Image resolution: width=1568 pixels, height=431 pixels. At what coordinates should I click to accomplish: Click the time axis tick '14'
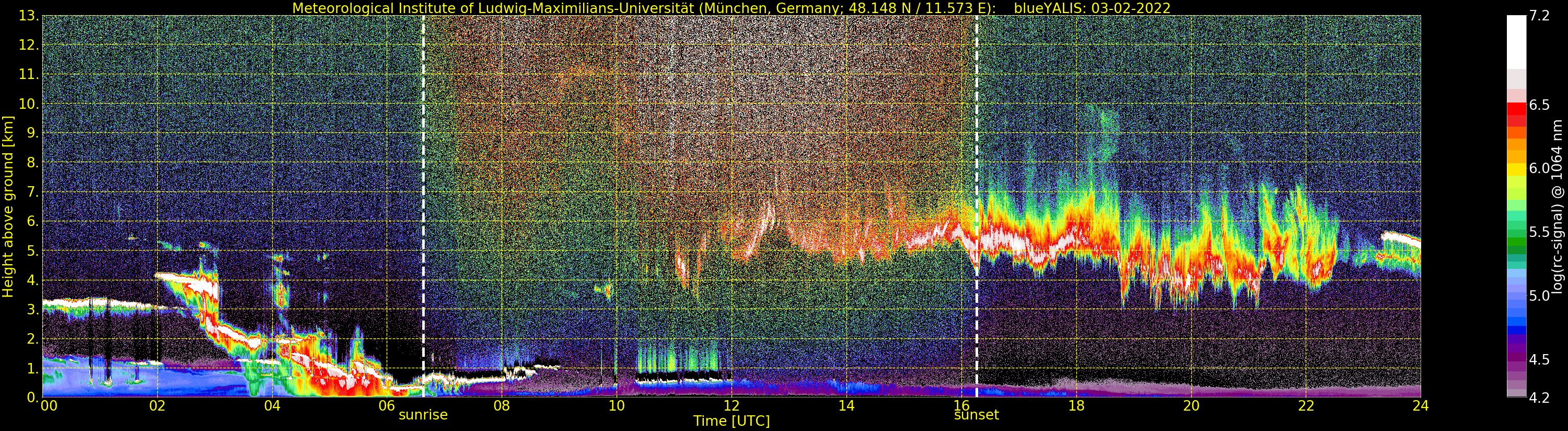coord(846,405)
